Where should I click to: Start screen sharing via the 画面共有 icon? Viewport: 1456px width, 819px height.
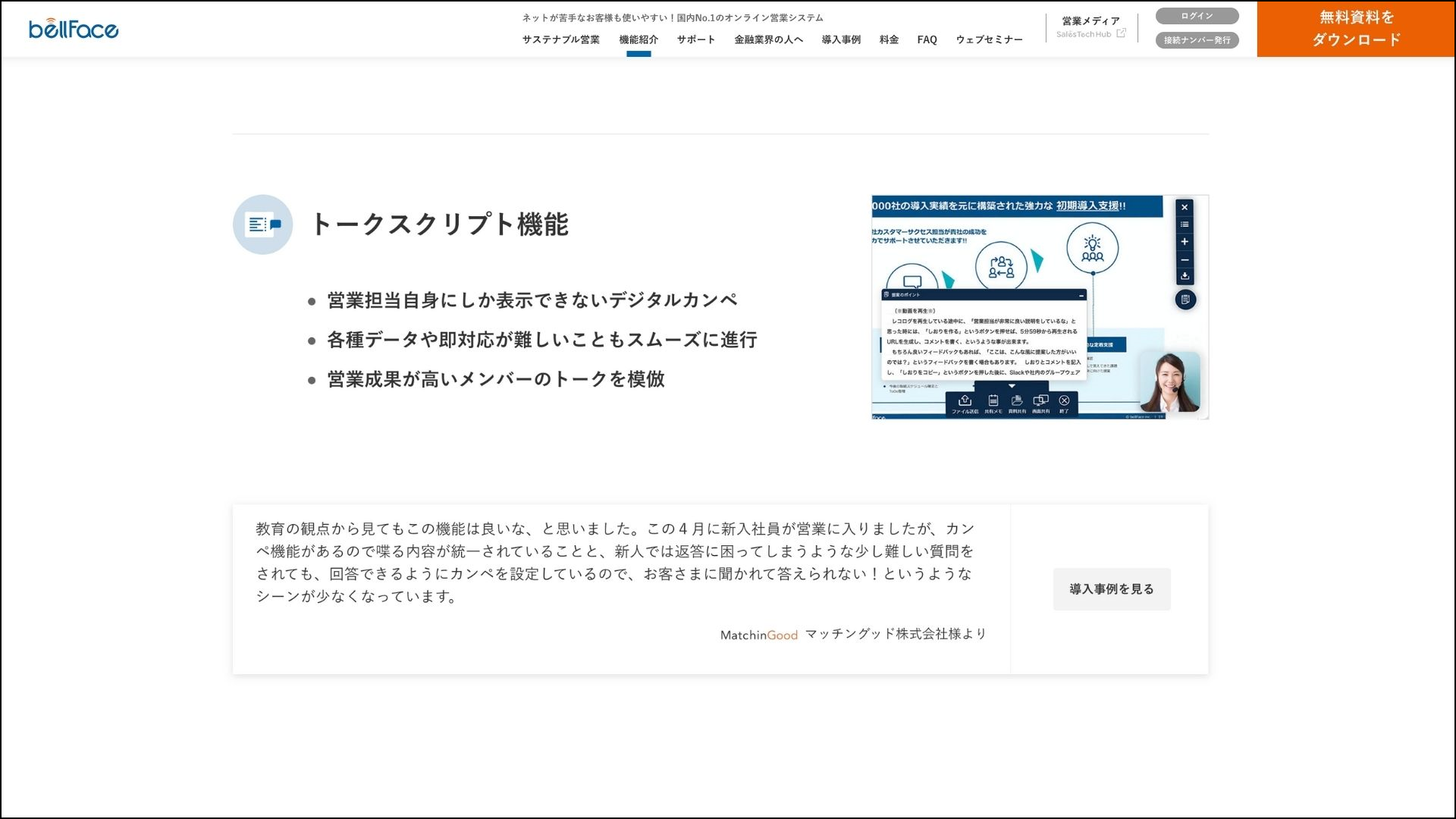pos(1040,400)
